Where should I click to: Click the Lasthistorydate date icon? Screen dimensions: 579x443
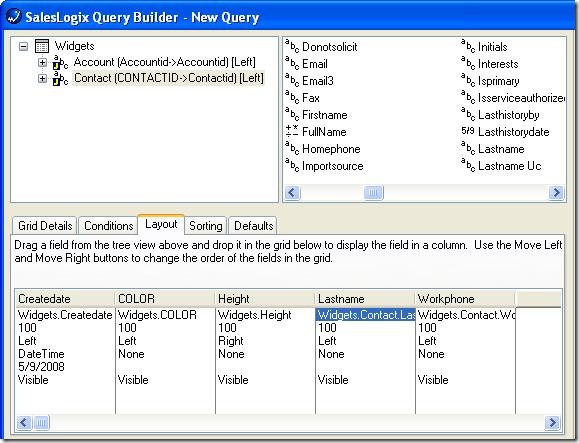click(x=468, y=131)
